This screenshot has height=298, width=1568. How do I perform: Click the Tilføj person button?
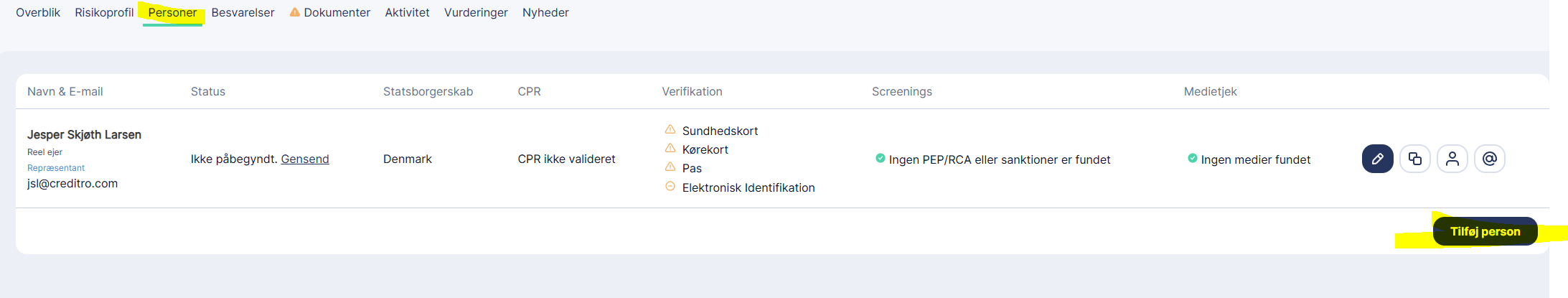[1485, 231]
